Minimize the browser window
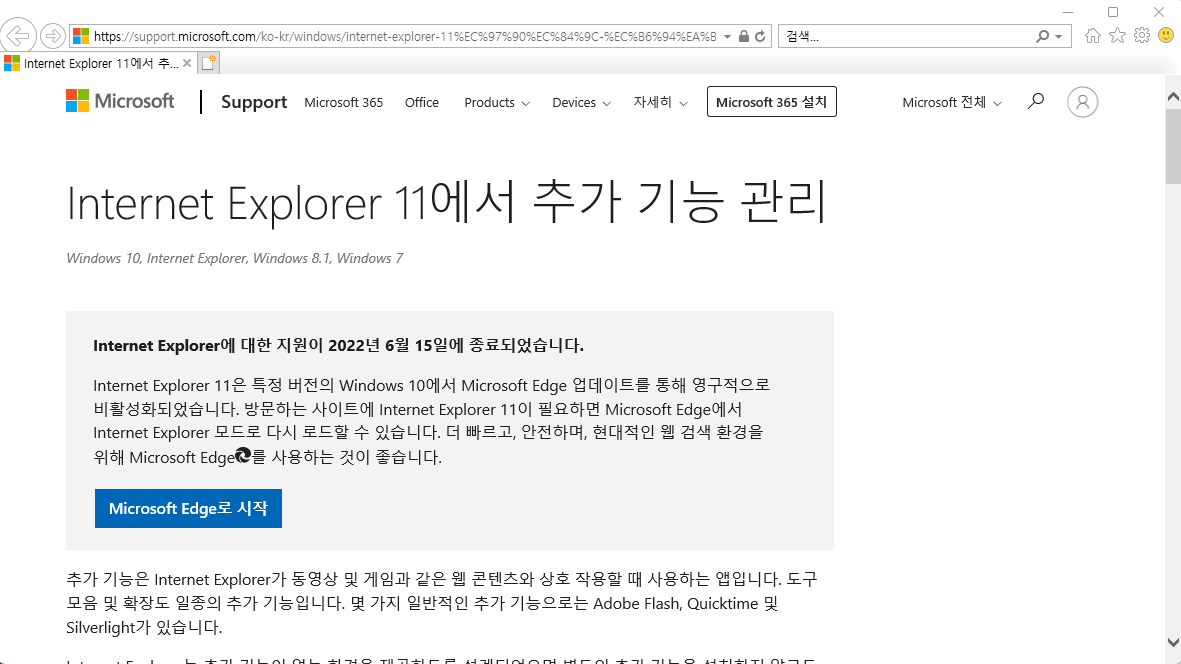 click(x=1067, y=12)
